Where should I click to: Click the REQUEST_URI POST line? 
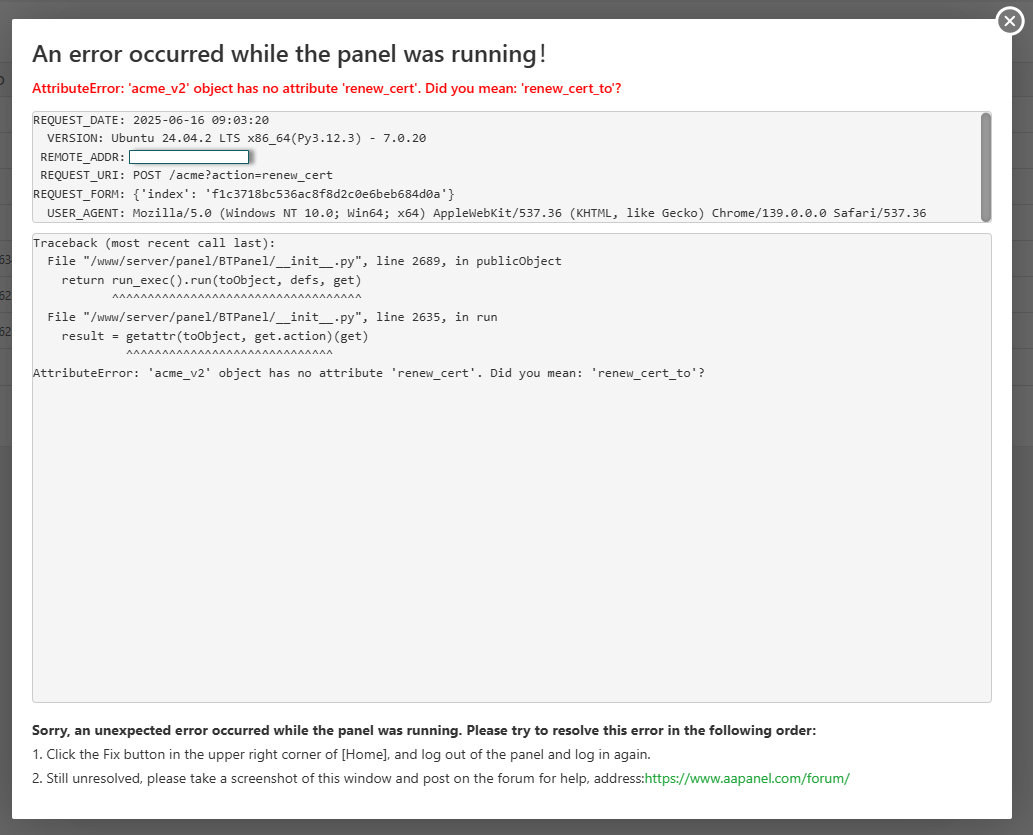point(186,175)
